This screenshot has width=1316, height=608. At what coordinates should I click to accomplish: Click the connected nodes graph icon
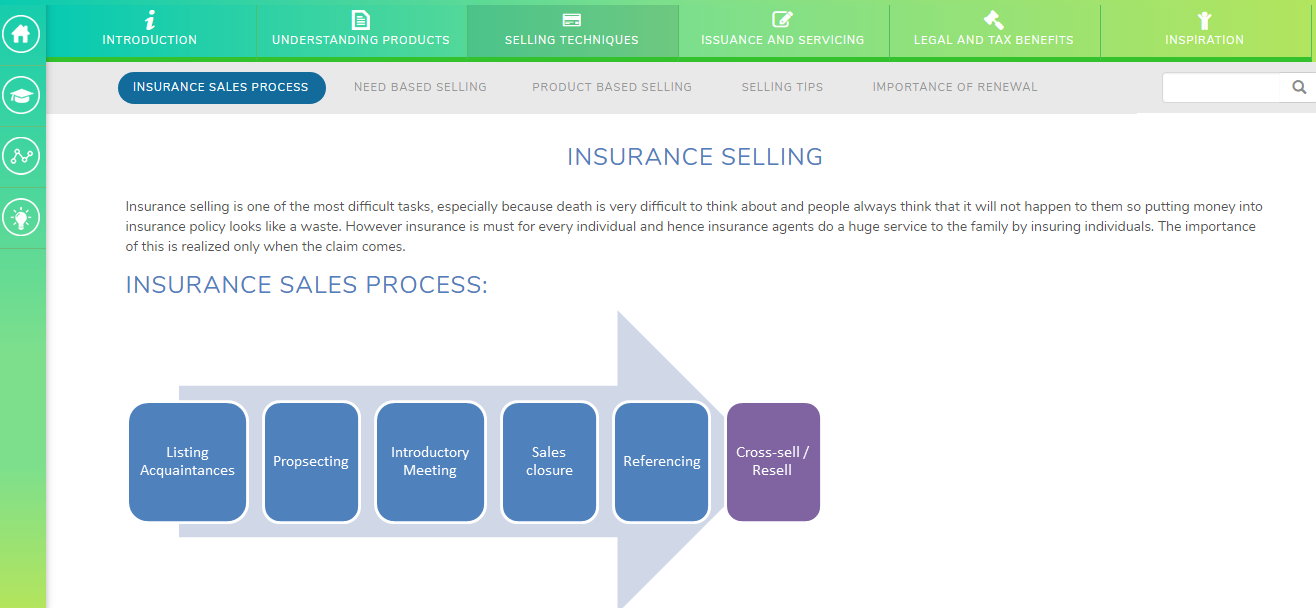(22, 157)
